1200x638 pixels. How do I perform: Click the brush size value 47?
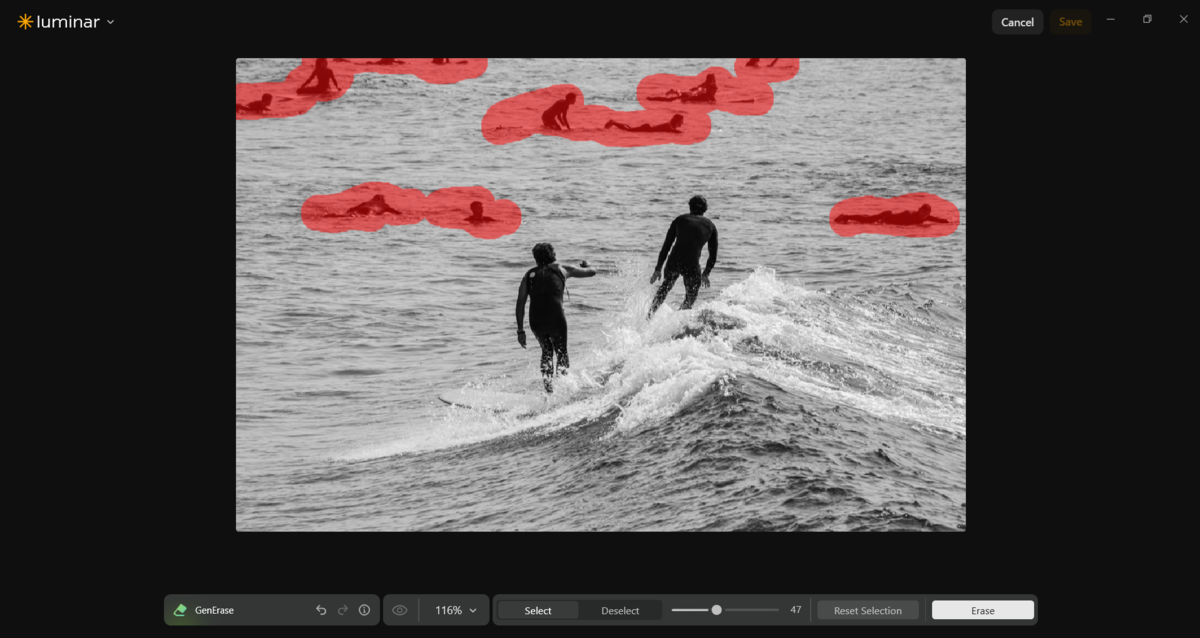point(796,610)
